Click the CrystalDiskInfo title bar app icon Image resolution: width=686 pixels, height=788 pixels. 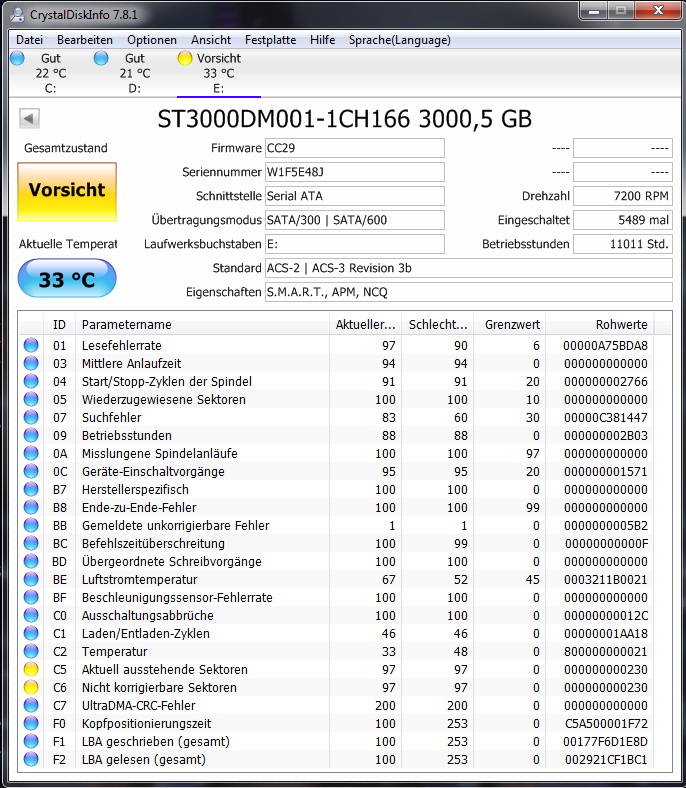coord(17,15)
